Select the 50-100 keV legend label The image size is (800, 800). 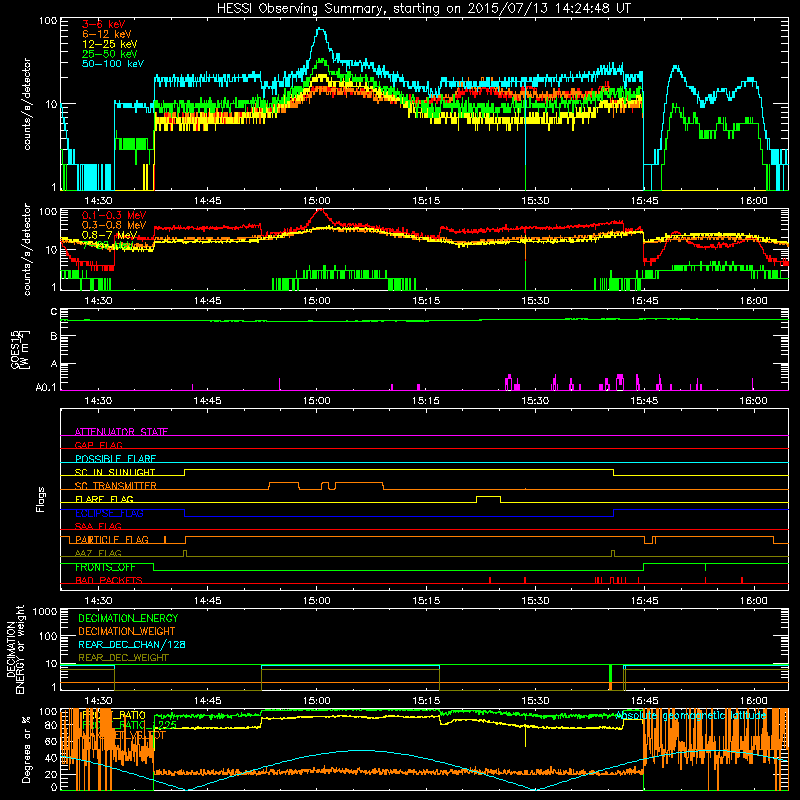(113, 64)
